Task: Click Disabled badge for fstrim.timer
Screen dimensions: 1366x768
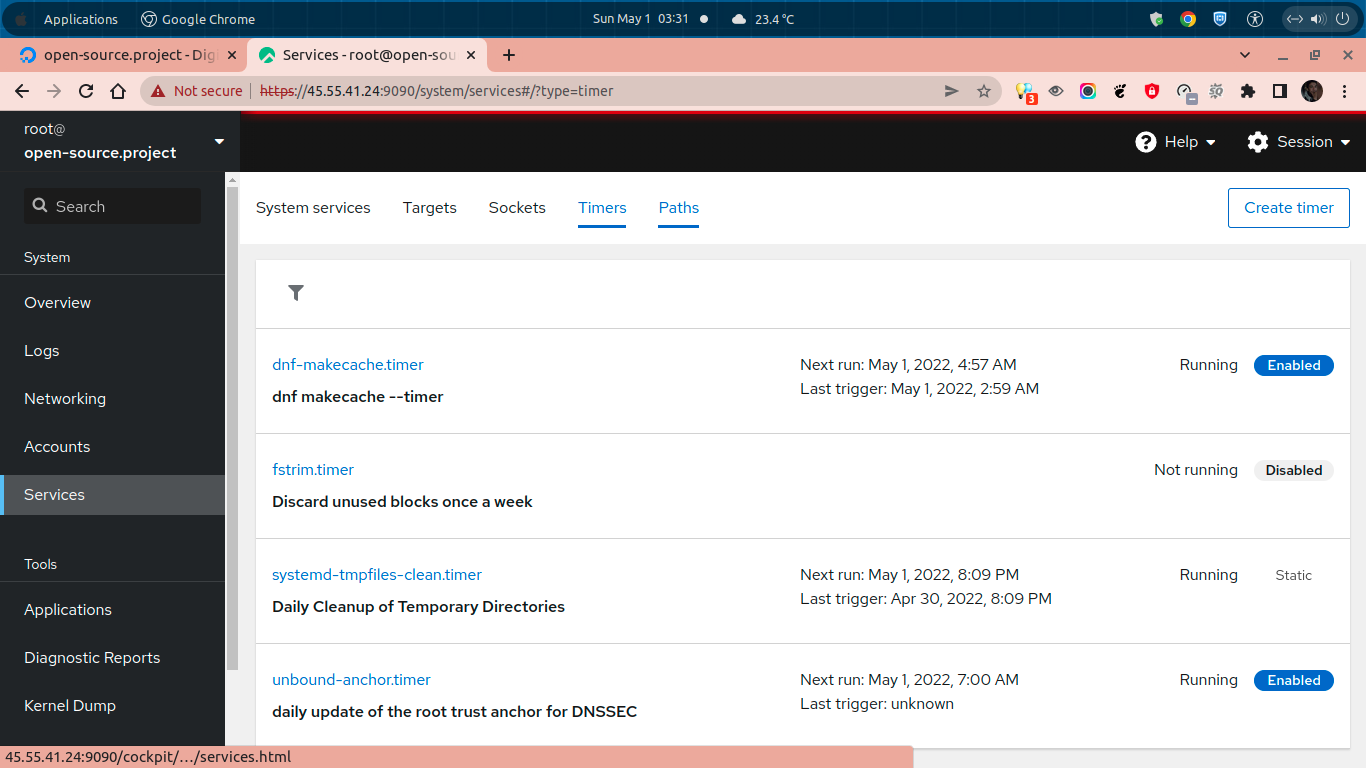Action: point(1294,470)
